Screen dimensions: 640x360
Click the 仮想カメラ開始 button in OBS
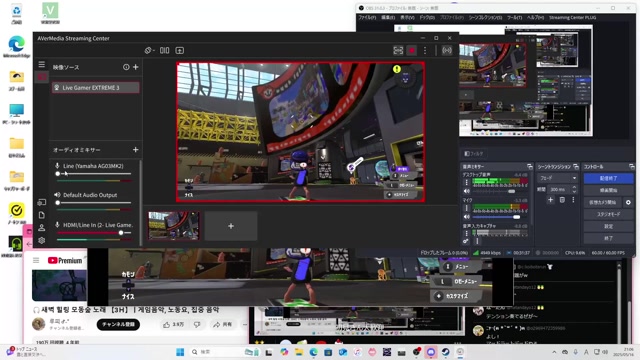pyautogui.click(x=602, y=202)
